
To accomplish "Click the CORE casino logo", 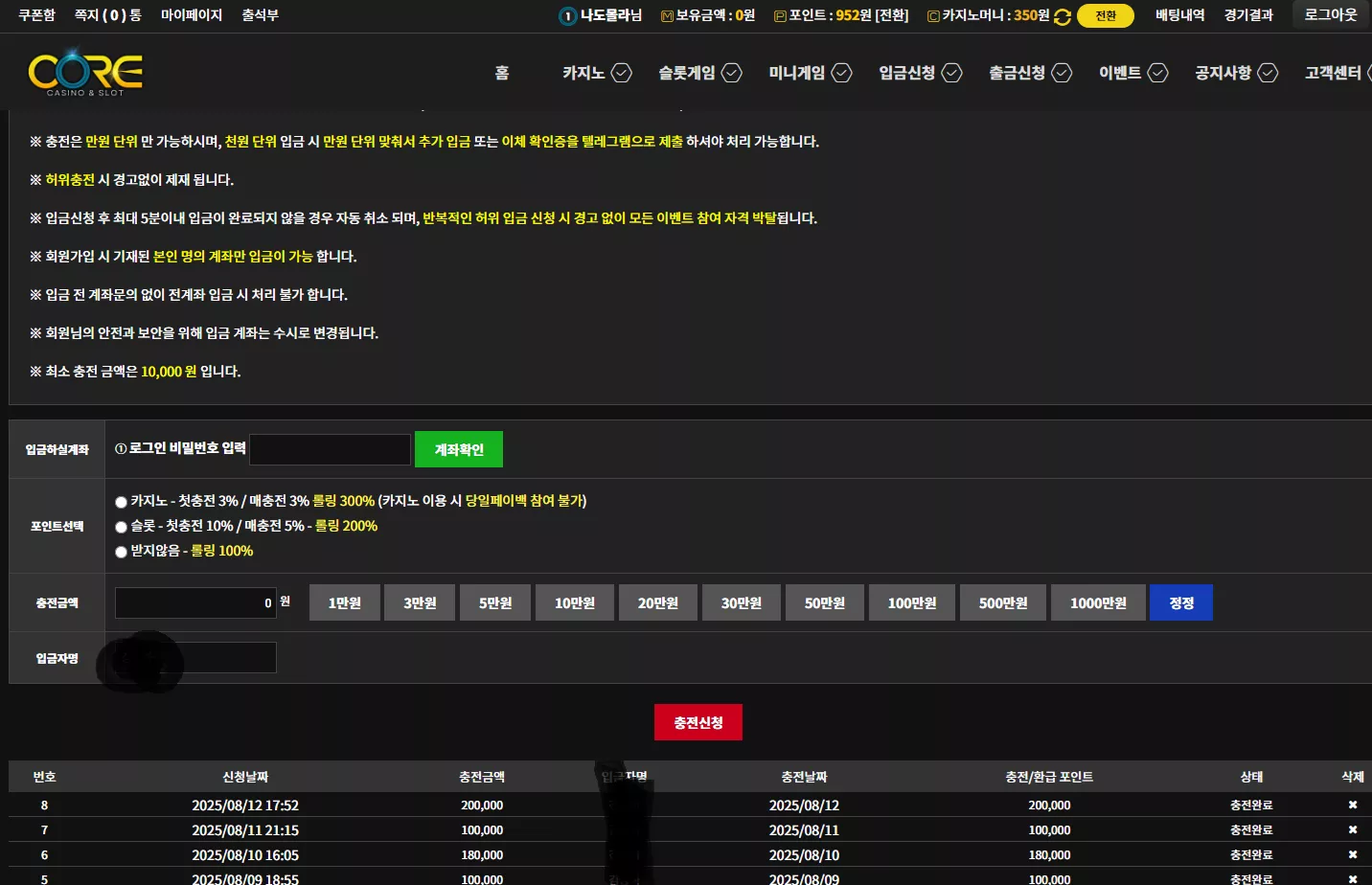I will tap(85, 72).
